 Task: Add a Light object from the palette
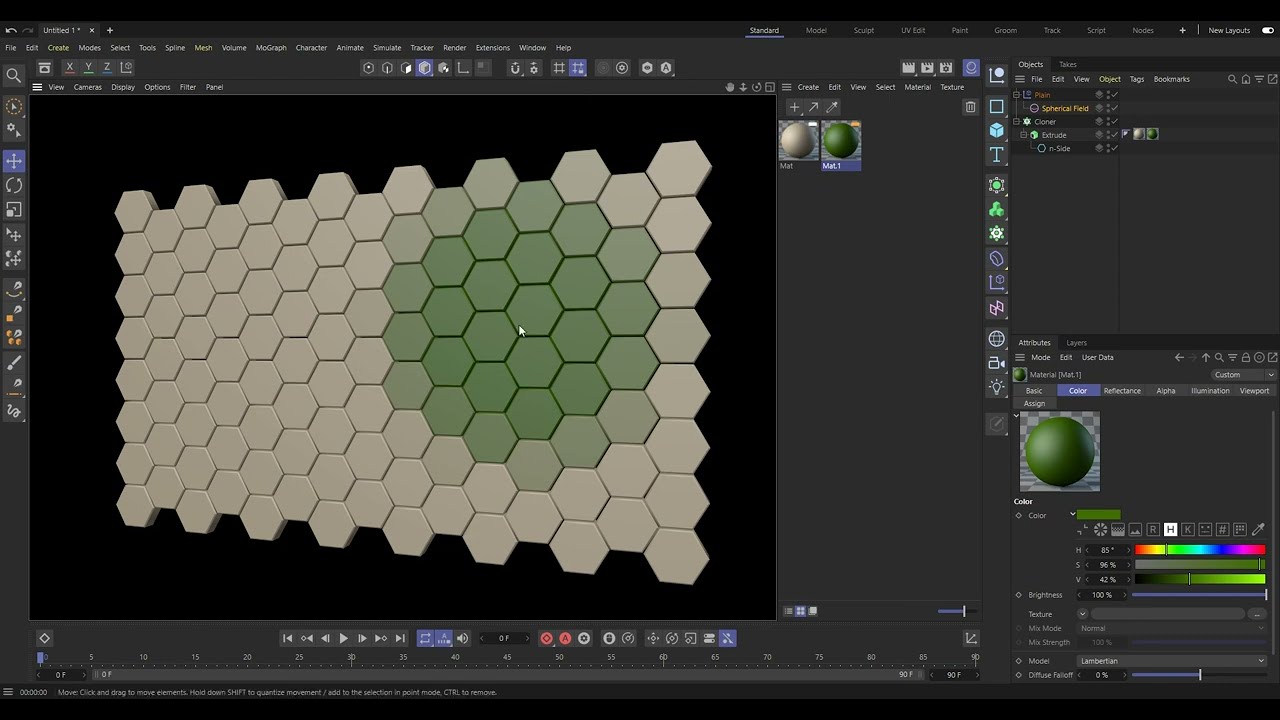click(997, 387)
